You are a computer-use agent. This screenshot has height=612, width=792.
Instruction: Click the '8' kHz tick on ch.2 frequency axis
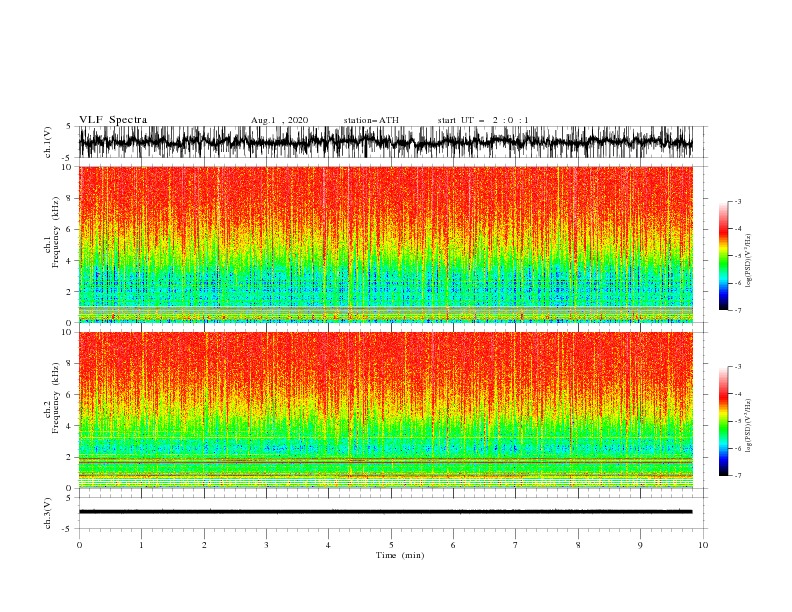pyautogui.click(x=70, y=364)
